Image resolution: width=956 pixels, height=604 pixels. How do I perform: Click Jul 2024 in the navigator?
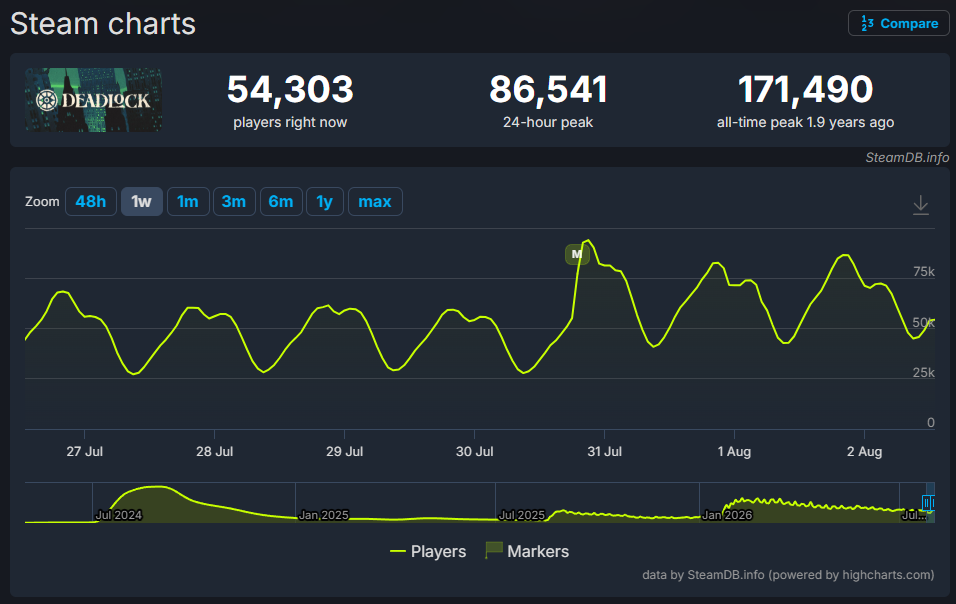(119, 515)
